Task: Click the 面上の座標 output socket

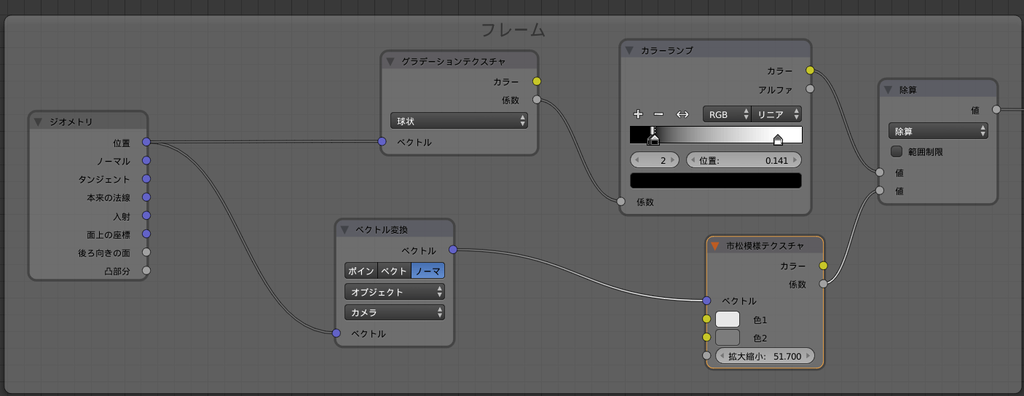Action: pos(146,234)
